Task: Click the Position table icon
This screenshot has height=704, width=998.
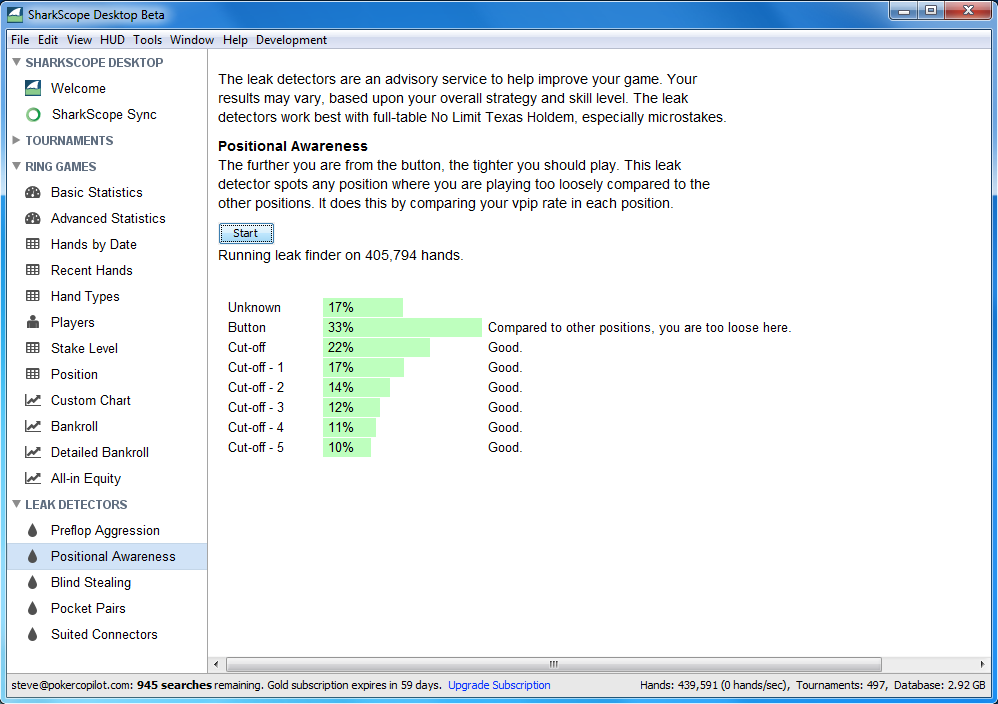Action: tap(32, 374)
